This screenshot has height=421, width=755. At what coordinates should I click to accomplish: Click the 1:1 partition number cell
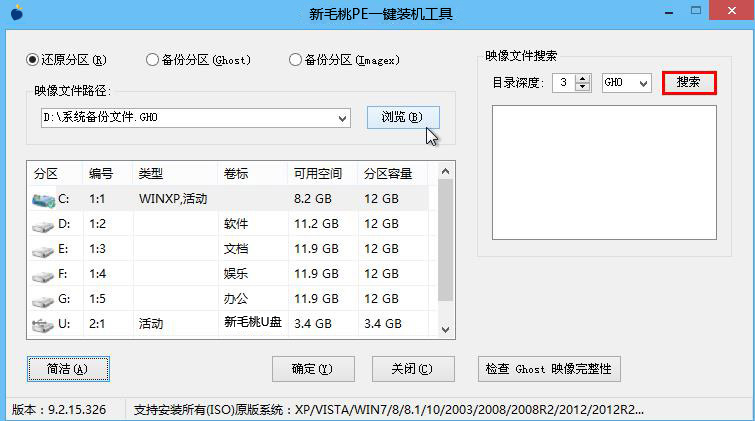coord(97,199)
